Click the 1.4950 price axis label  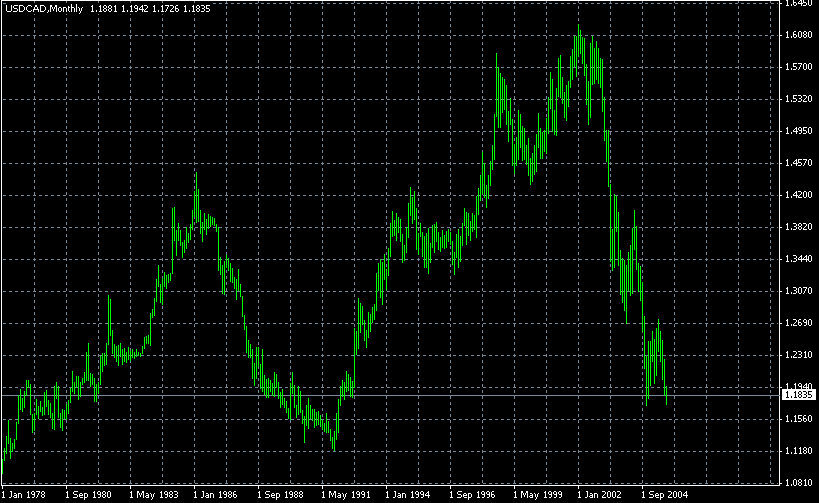click(x=799, y=131)
